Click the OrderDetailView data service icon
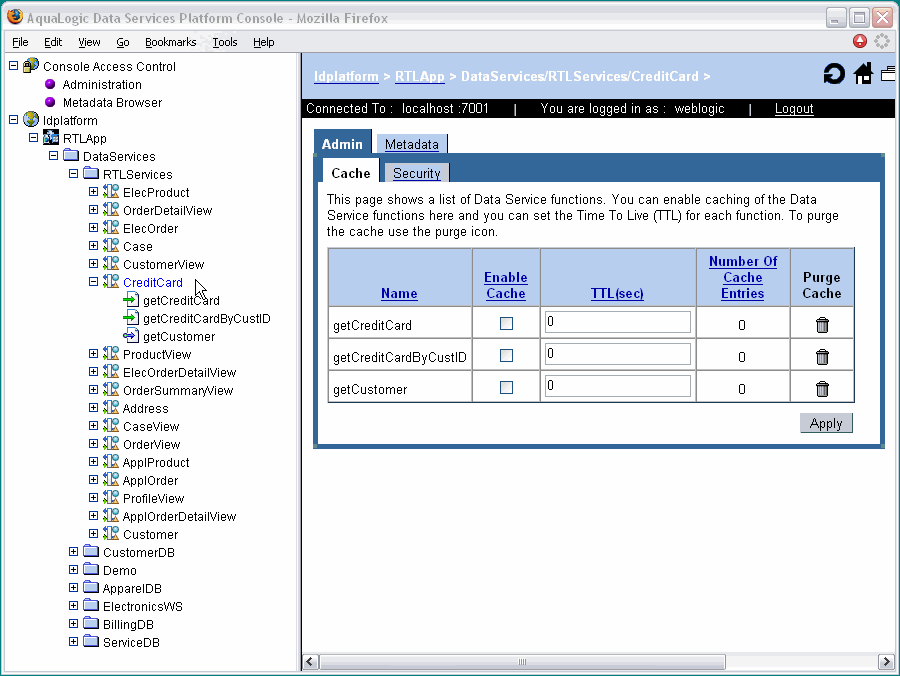Viewport: 900px width, 676px height. click(111, 209)
